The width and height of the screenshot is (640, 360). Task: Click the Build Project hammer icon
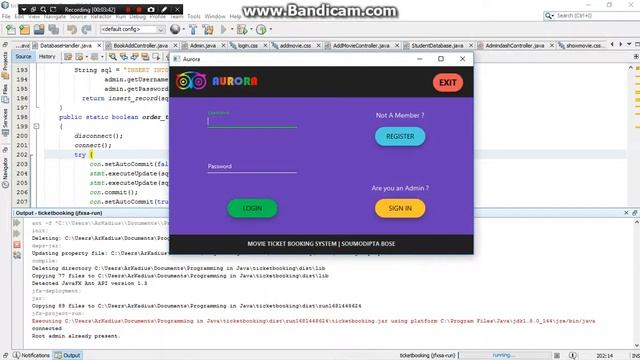[x=193, y=29]
